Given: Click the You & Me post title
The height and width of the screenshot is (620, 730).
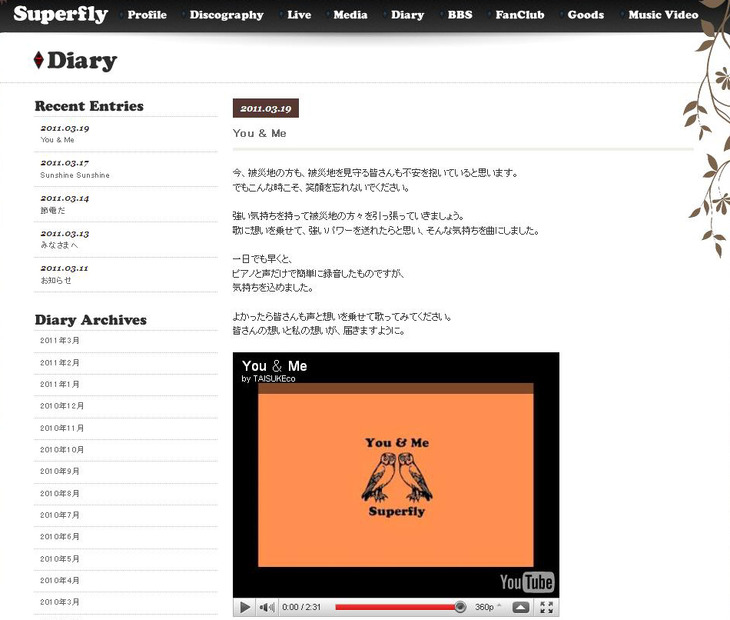Looking at the screenshot, I should pos(259,134).
